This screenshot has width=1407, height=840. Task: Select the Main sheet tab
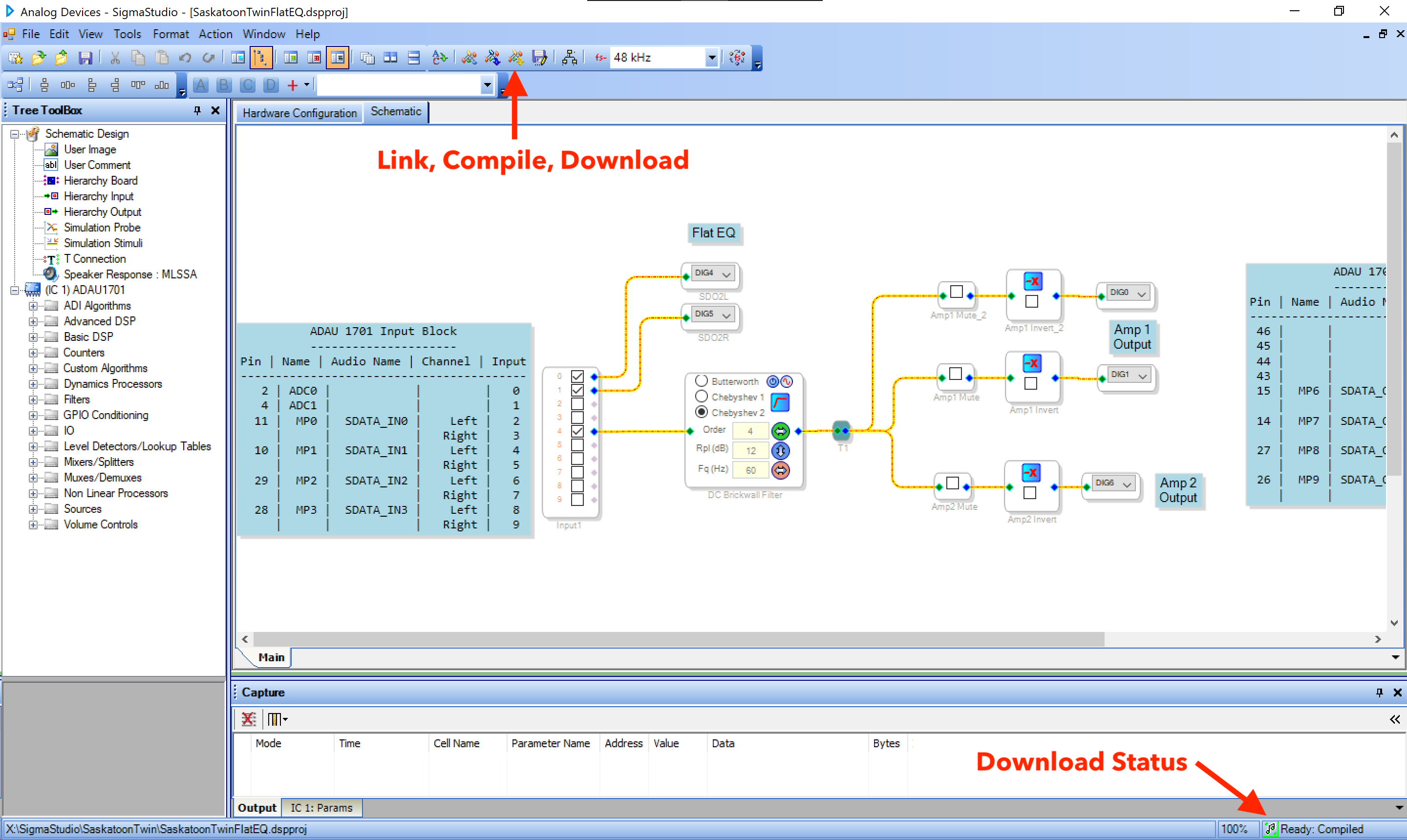point(271,657)
